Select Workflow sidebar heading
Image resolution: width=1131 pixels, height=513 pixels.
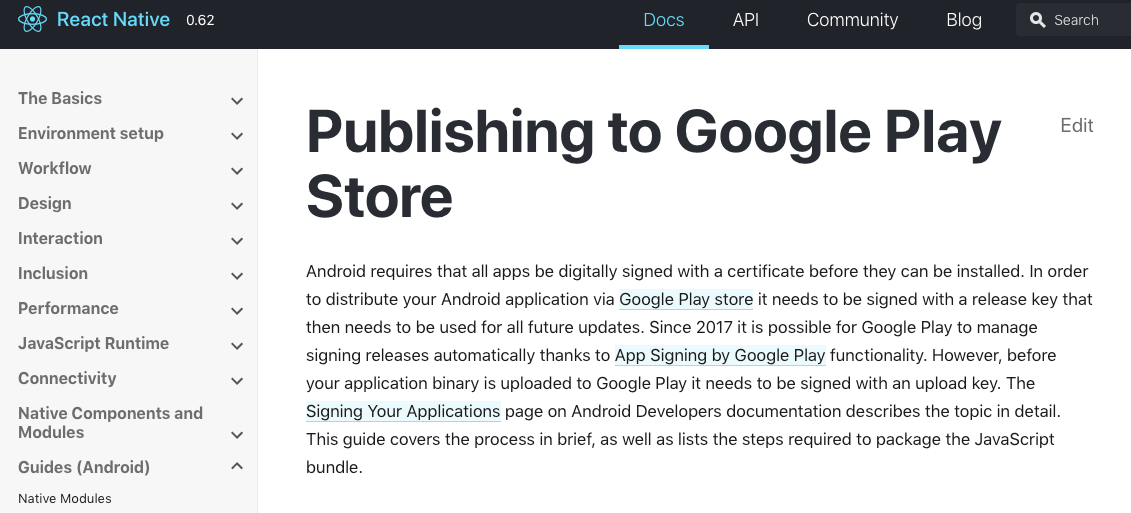(55, 168)
